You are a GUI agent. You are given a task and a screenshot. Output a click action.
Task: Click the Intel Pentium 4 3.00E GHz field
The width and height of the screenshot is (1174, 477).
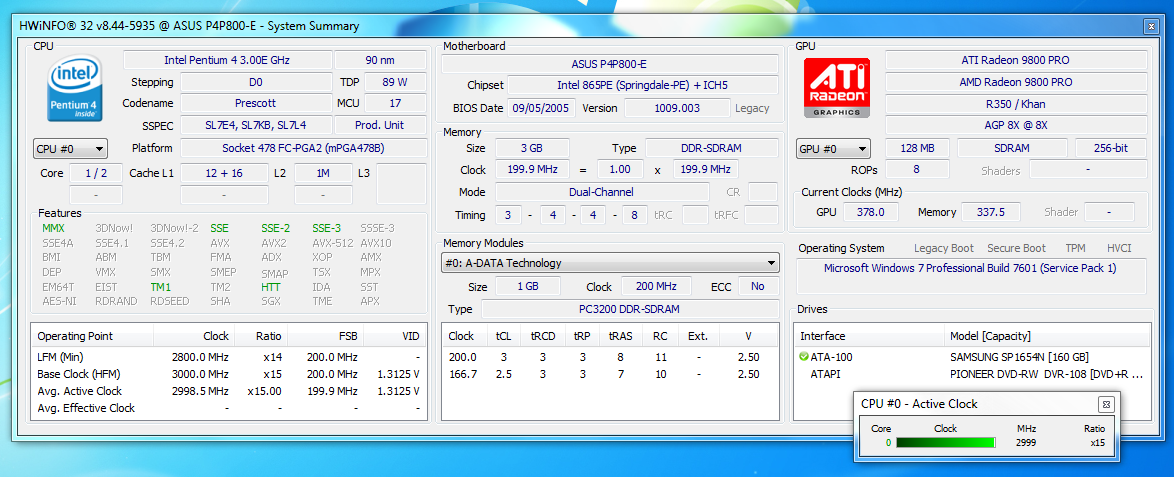click(x=226, y=60)
